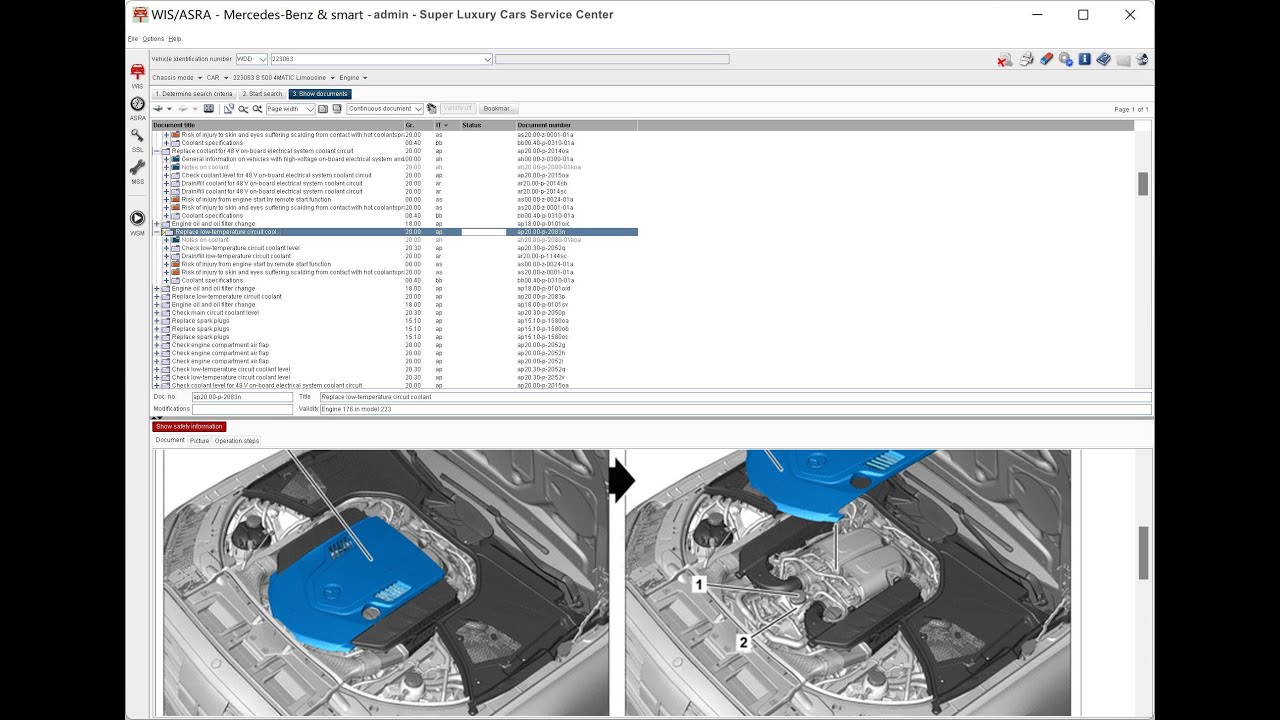This screenshot has width=1280, height=720.
Task: Open the File menu
Action: [x=133, y=38]
